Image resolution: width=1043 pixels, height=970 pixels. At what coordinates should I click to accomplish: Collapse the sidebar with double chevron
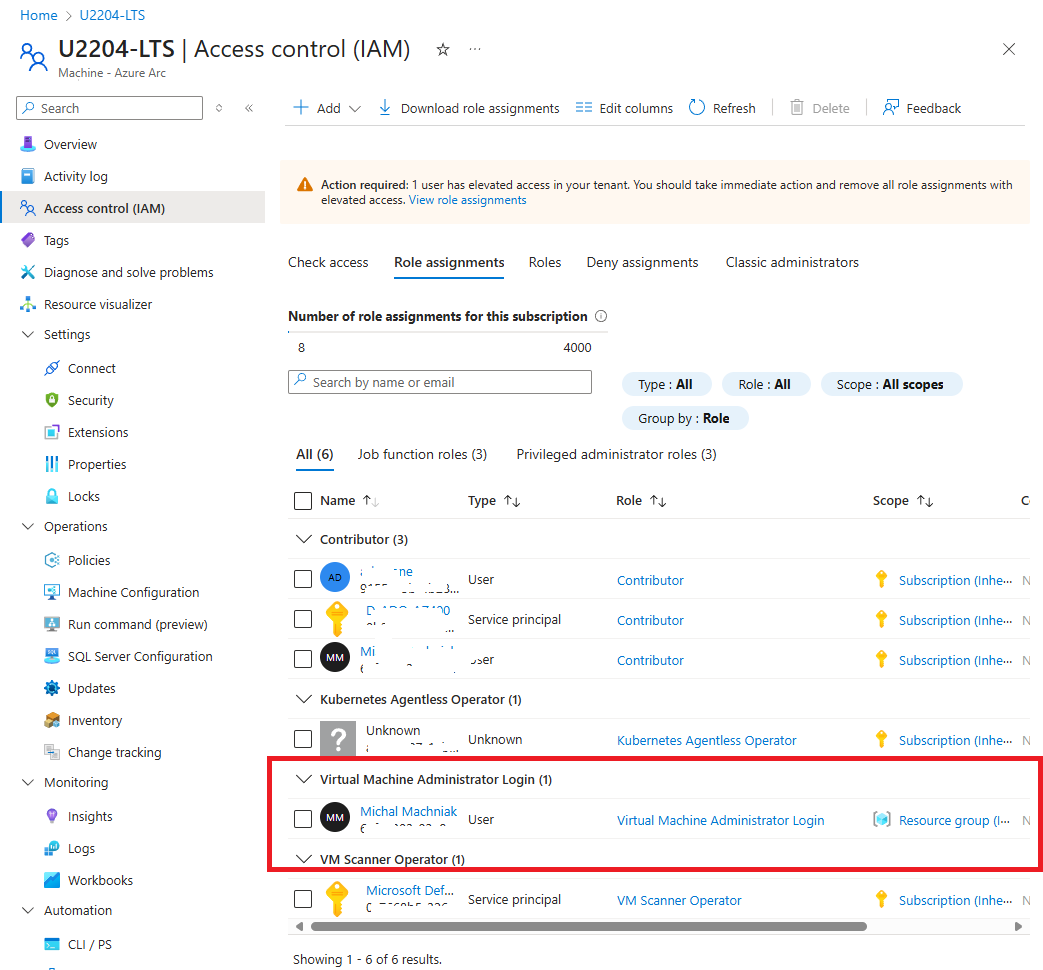(x=249, y=108)
